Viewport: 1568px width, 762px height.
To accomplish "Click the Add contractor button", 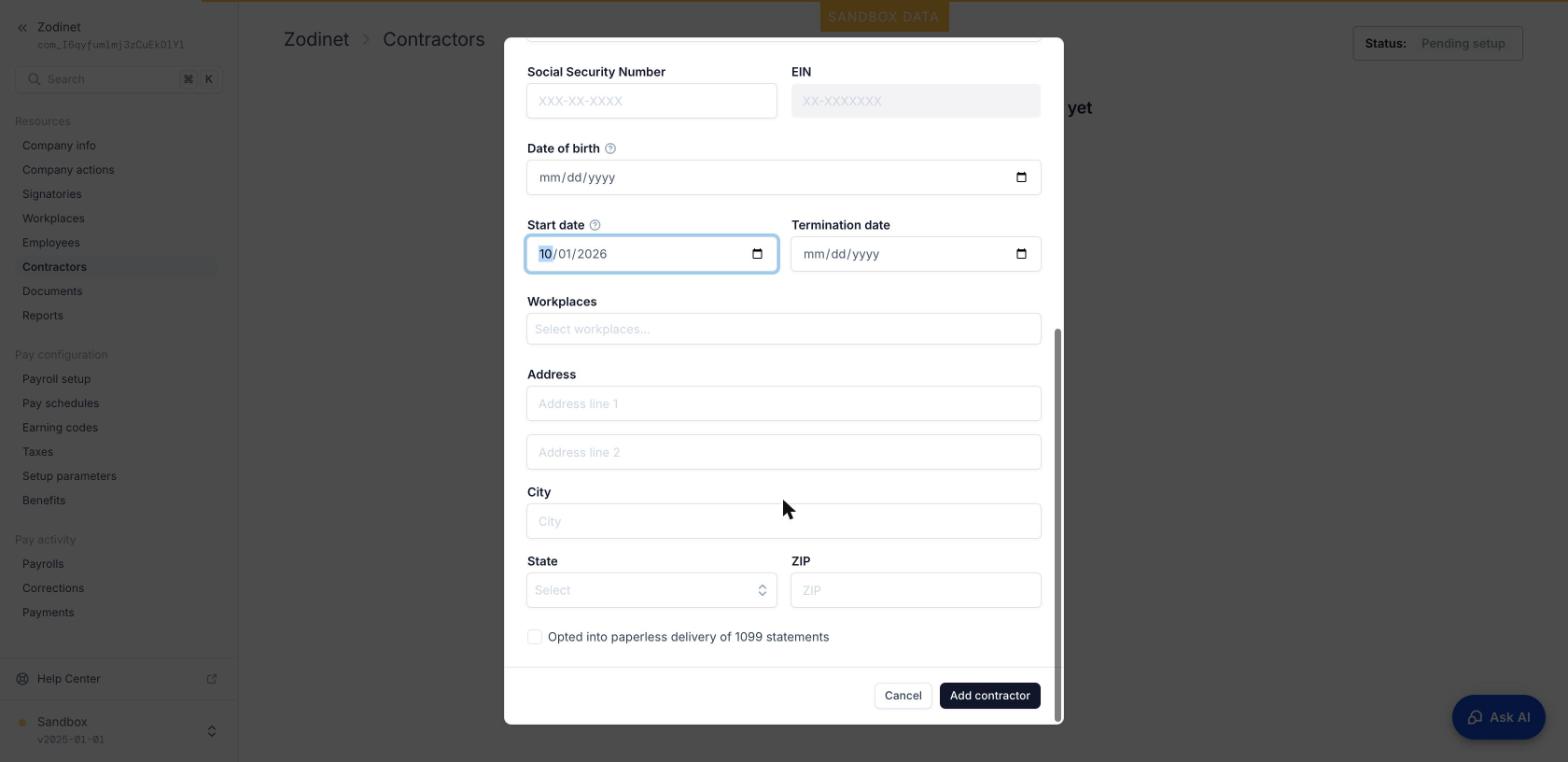I will [x=990, y=696].
